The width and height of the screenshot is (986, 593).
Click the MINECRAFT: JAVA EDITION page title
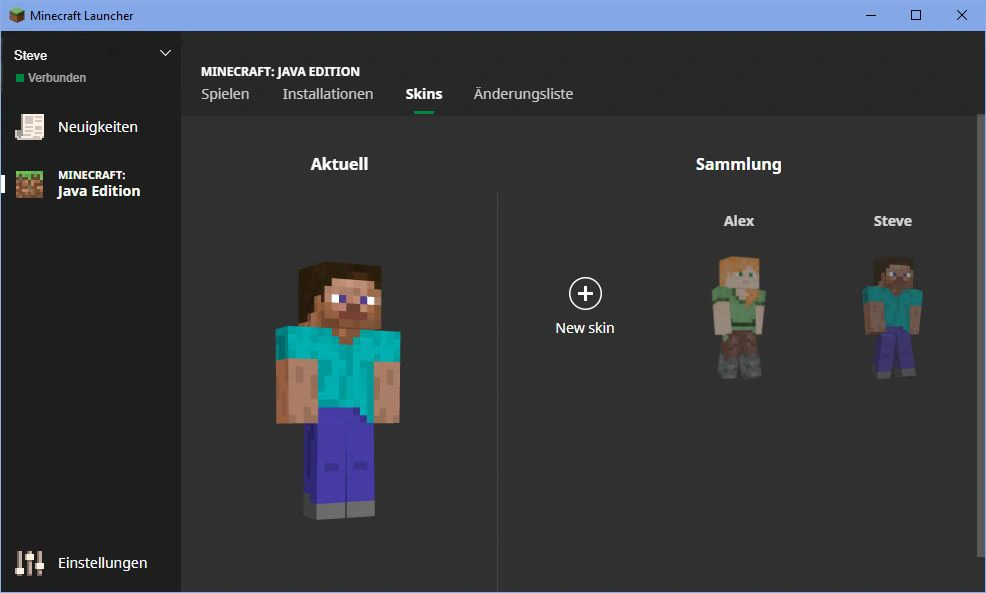(x=280, y=72)
